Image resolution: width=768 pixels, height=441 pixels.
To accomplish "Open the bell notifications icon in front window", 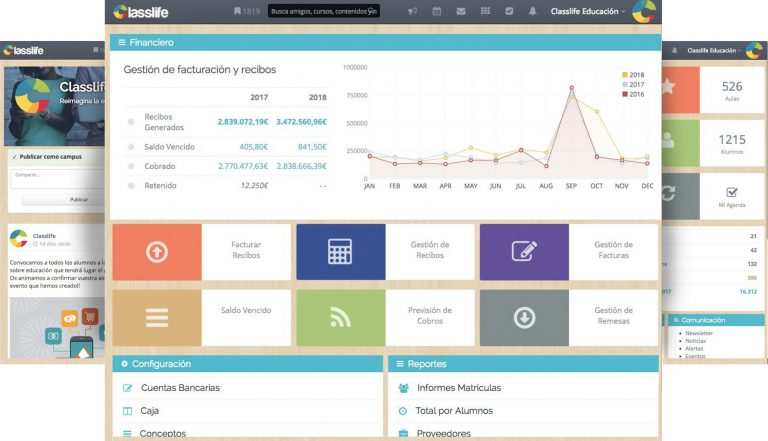I will click(532, 11).
